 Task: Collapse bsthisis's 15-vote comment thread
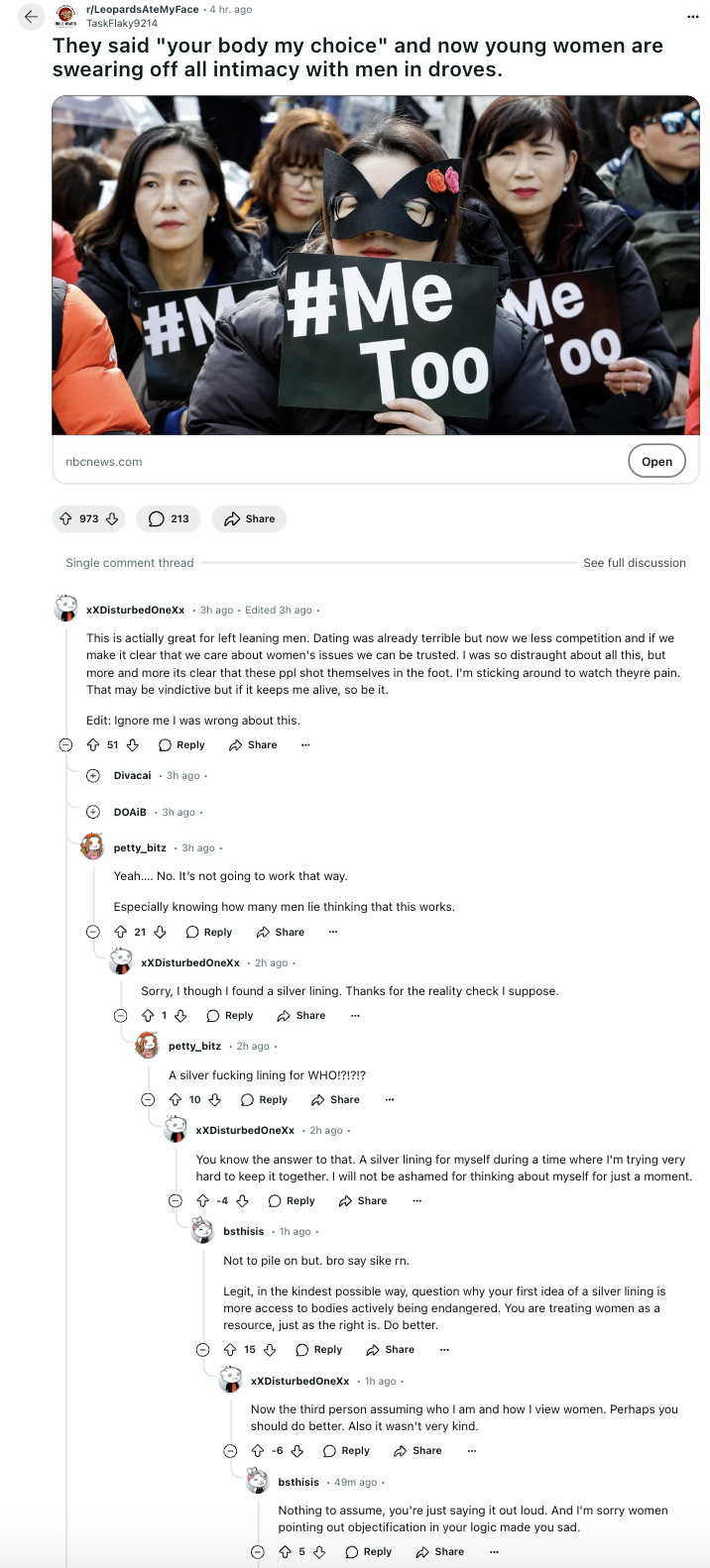203,1349
